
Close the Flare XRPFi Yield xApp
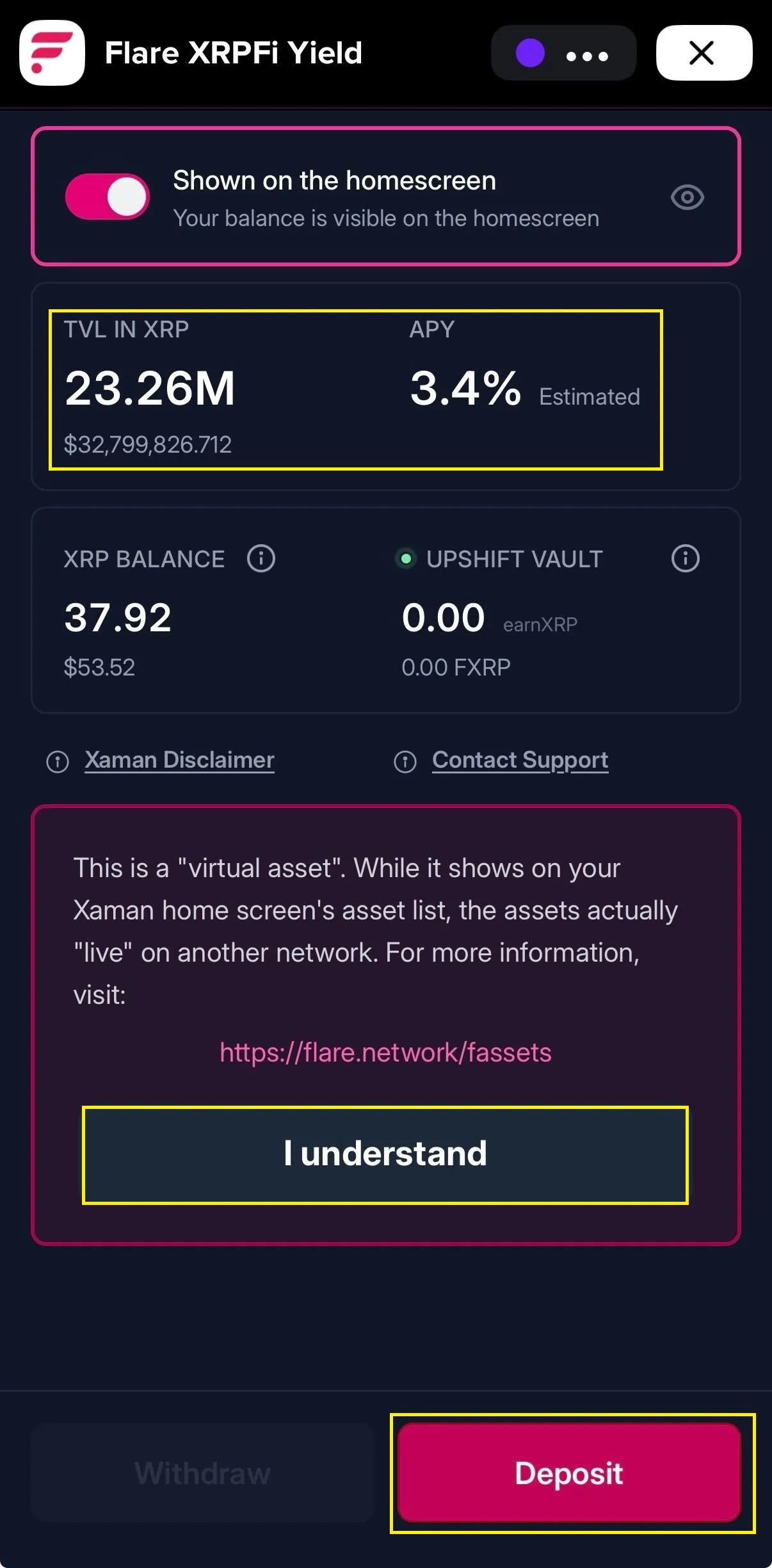coord(703,53)
